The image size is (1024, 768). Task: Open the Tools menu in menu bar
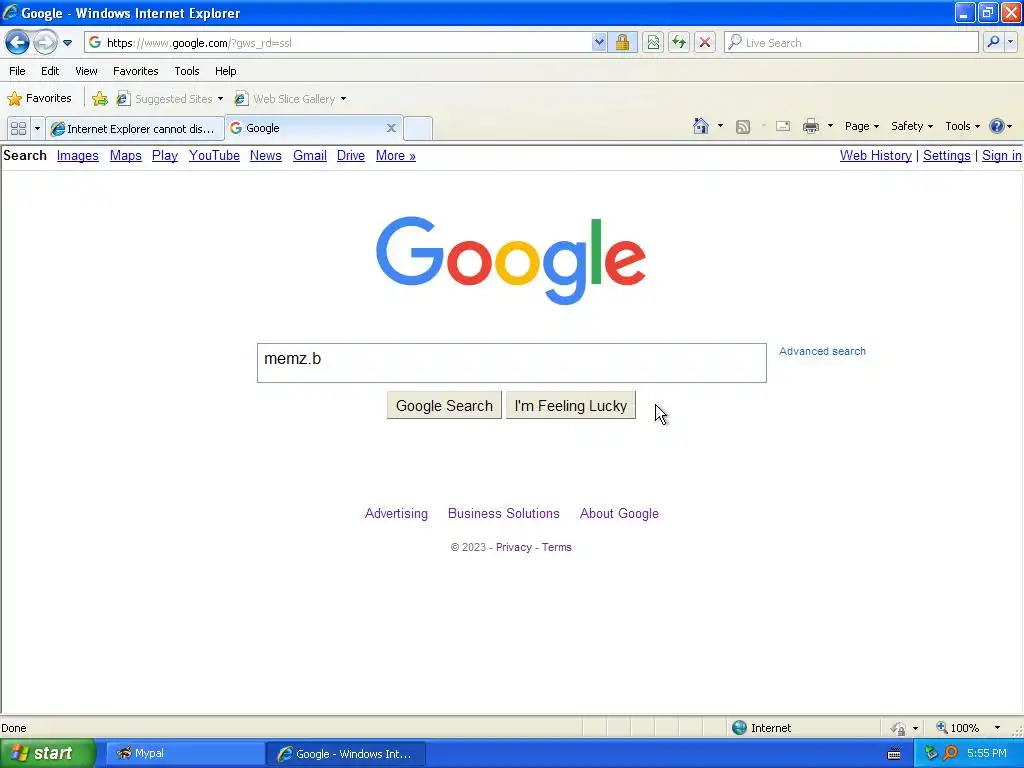[x=187, y=71]
